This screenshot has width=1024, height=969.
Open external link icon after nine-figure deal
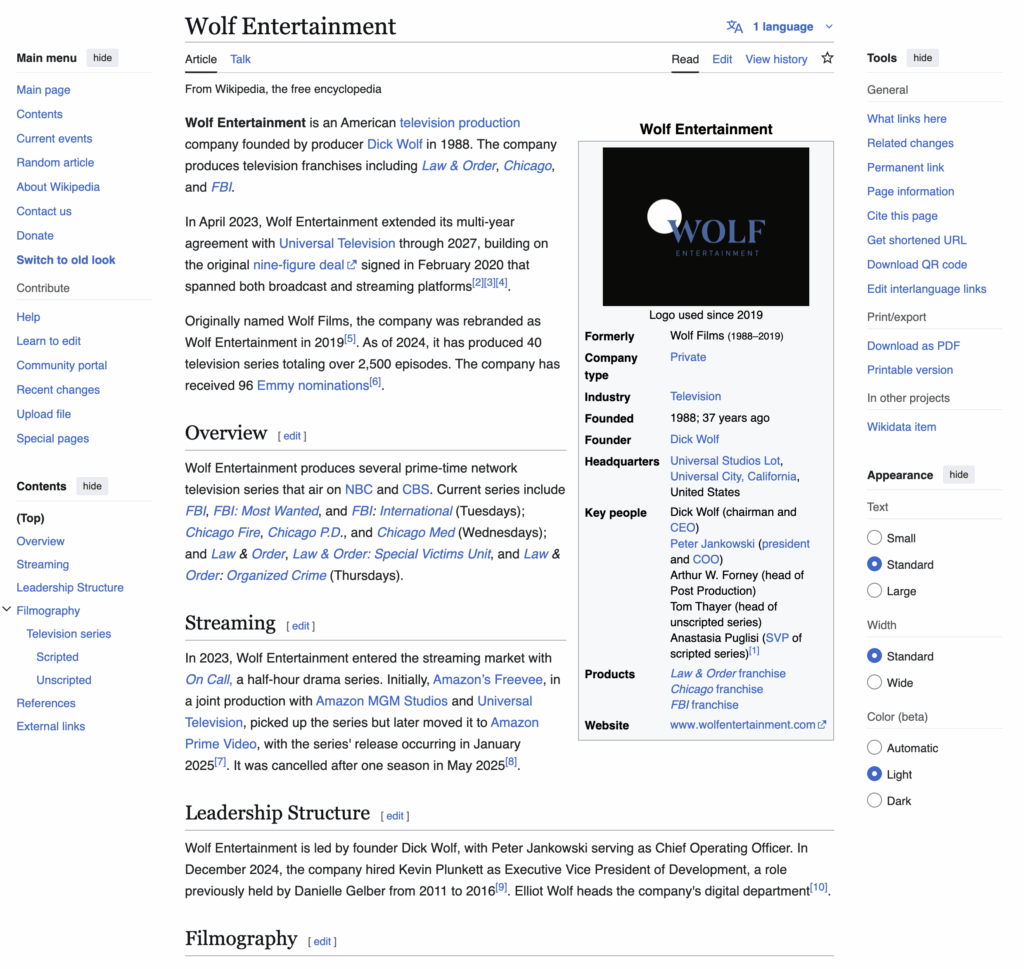pyautogui.click(x=352, y=265)
